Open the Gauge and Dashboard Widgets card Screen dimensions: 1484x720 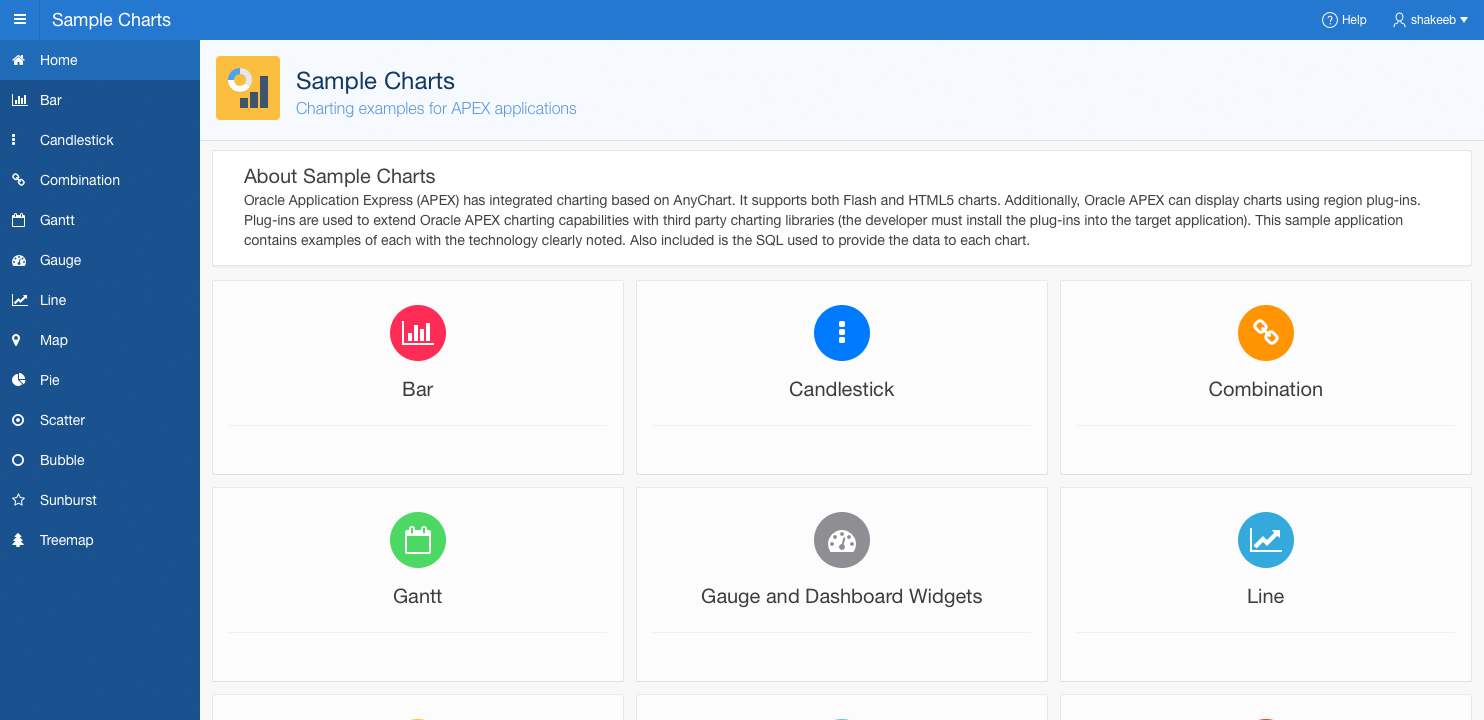(841, 596)
